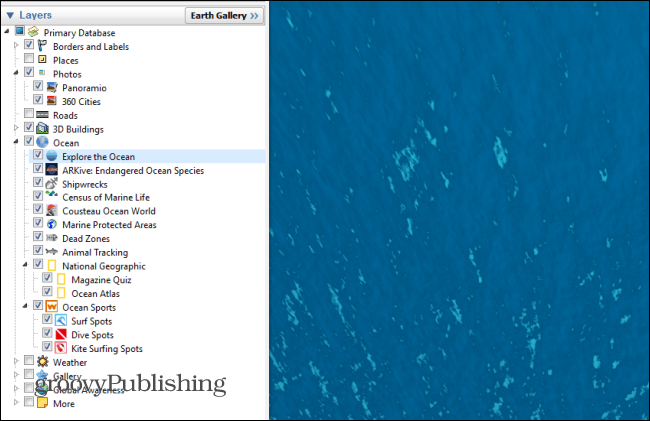The height and width of the screenshot is (421, 650).
Task: Click the Animal Tracking shark icon
Action: [x=52, y=251]
